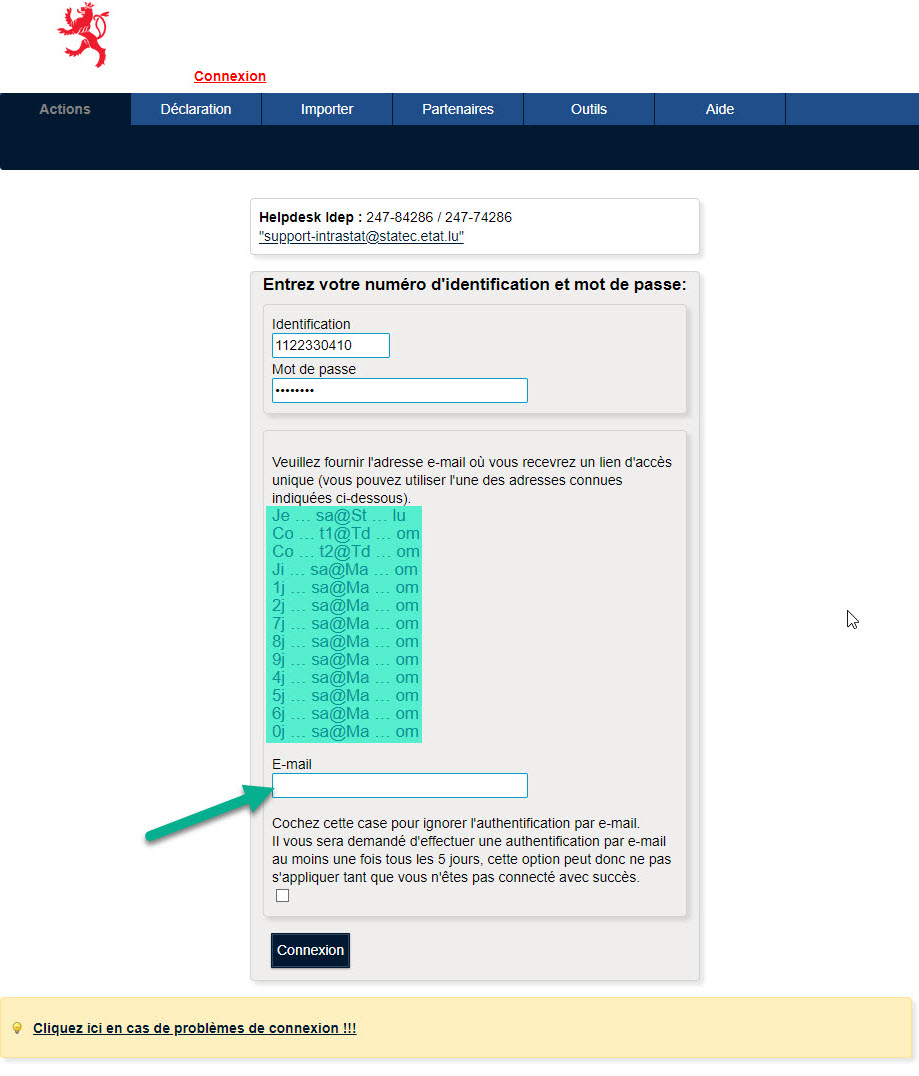
Task: Select the '8j … sa@Ma … om' address
Action: point(345,642)
